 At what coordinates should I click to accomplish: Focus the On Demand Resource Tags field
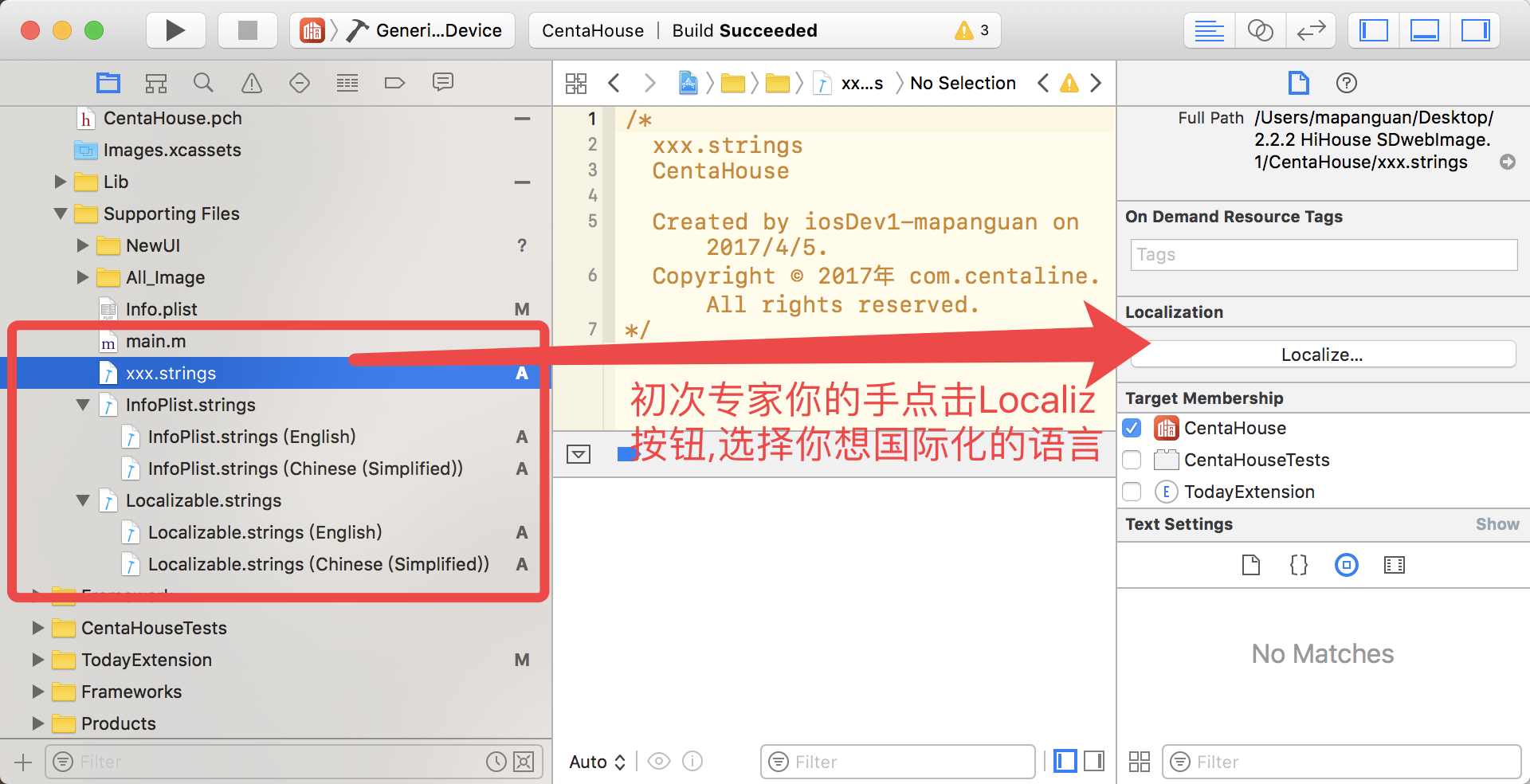1324,255
